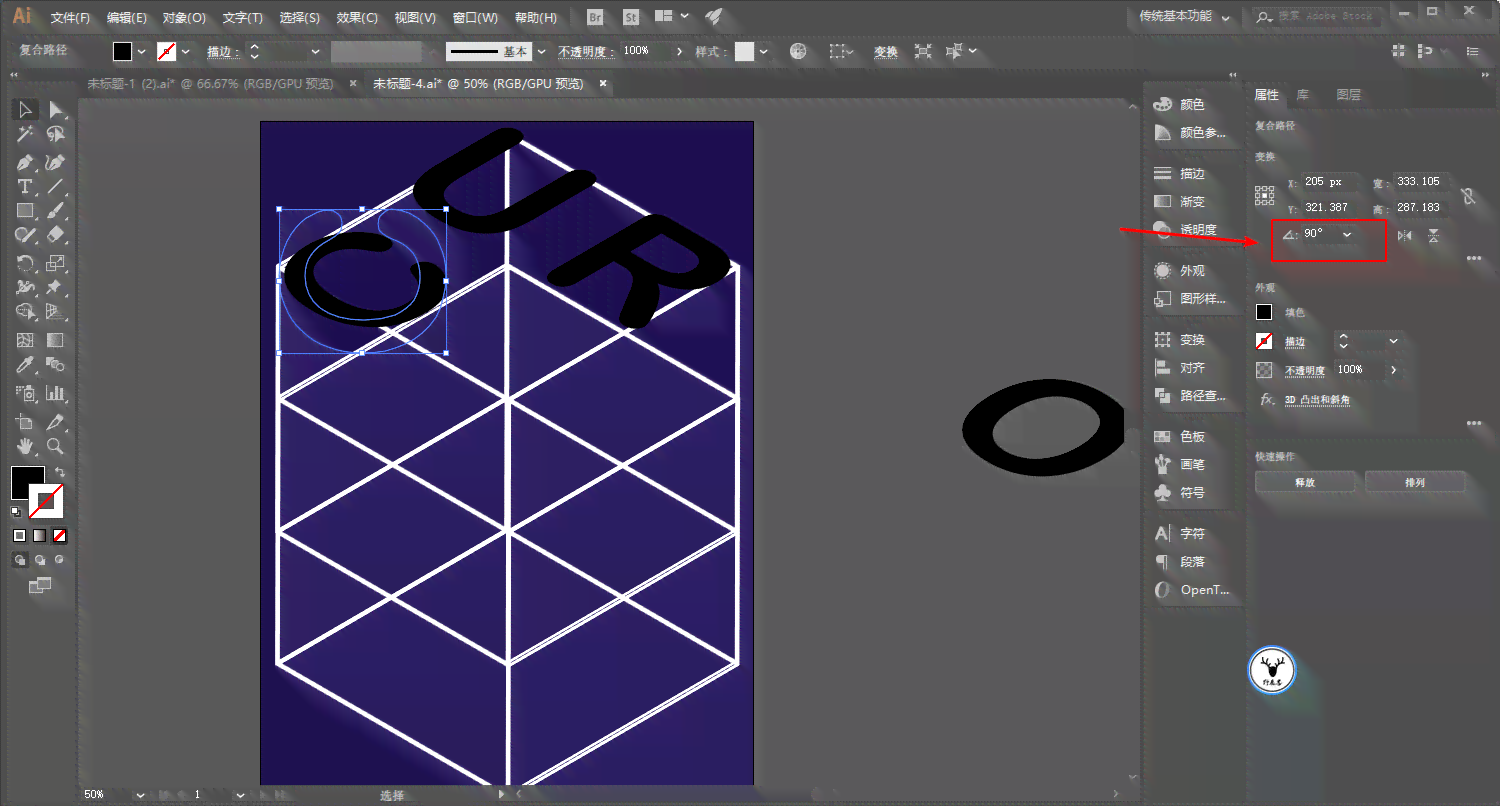Select the Direct Selection tool
The image size is (1500, 806).
click(56, 109)
